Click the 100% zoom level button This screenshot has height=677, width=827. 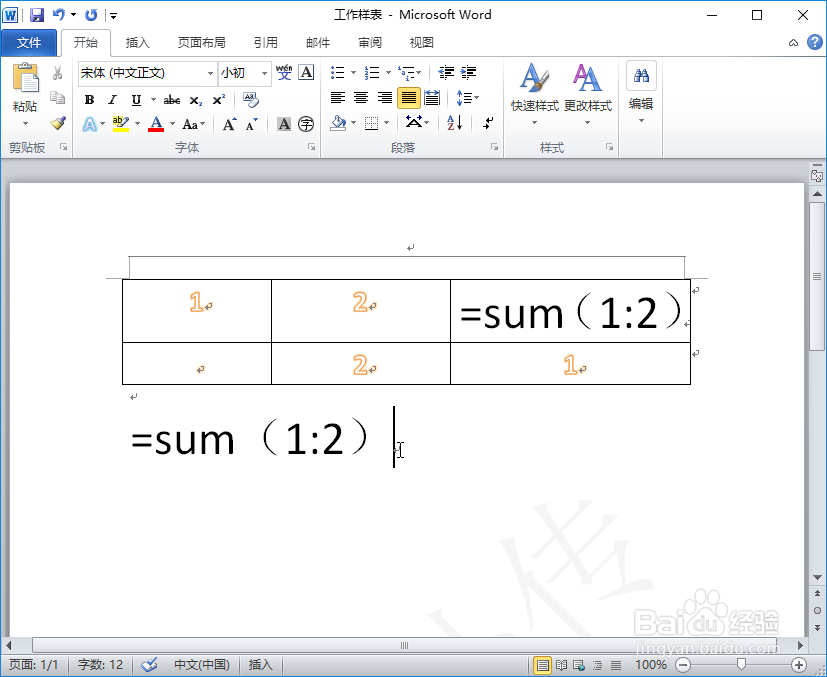651,665
